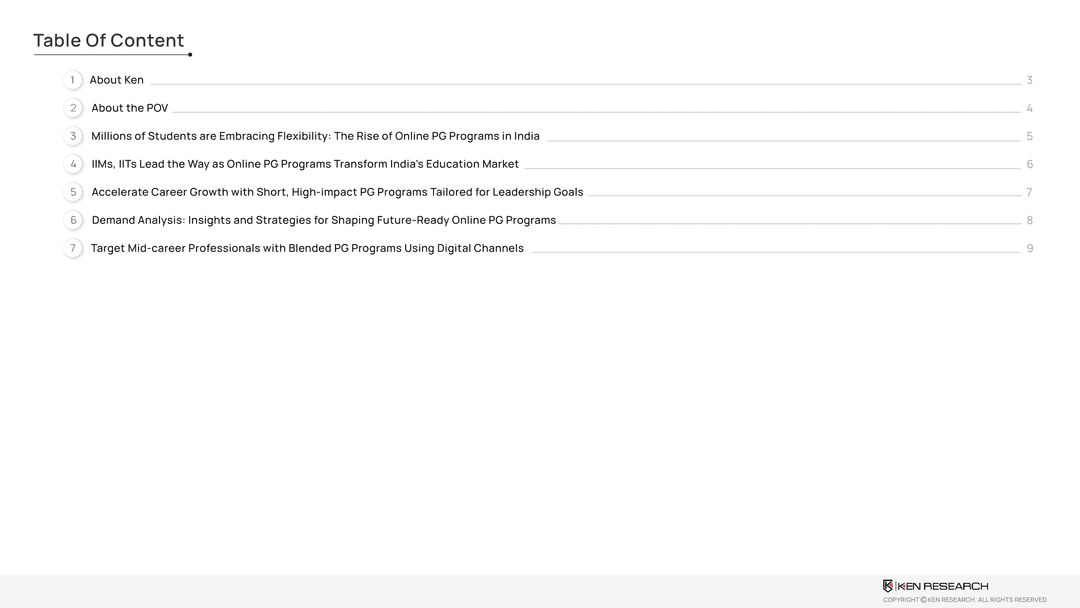The image size is (1080, 608).
Task: Click the Table Of Content heading
Action: pos(109,41)
